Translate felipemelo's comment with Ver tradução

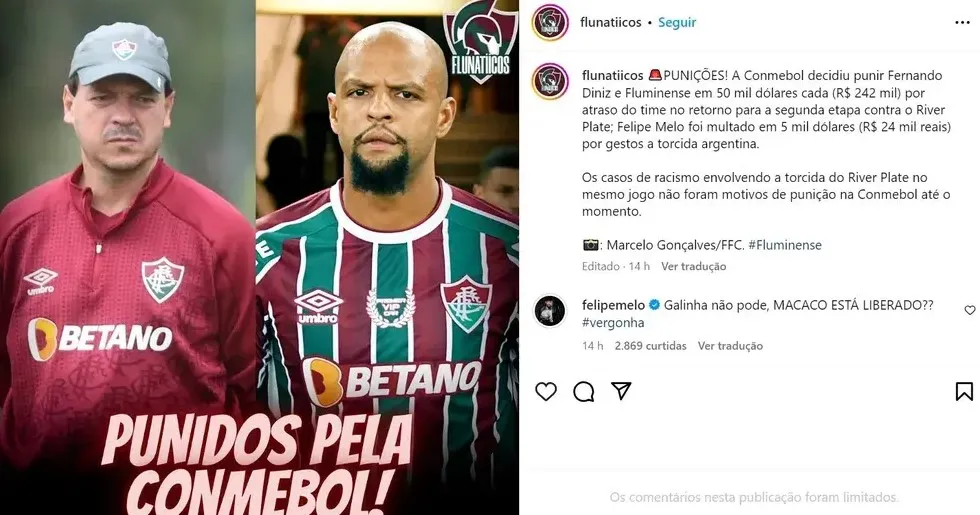731,346
